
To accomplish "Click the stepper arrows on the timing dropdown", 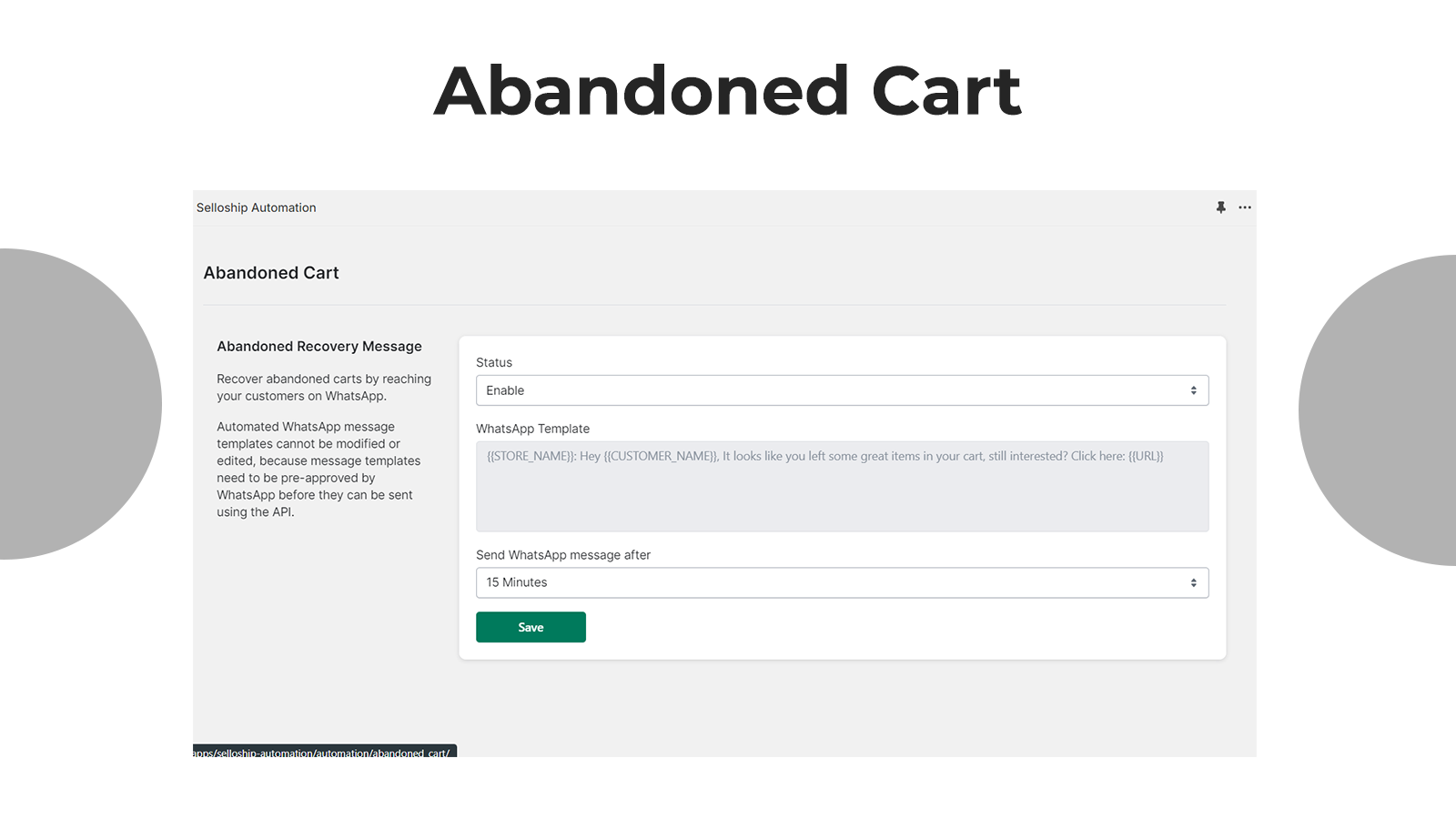I will tap(1194, 582).
